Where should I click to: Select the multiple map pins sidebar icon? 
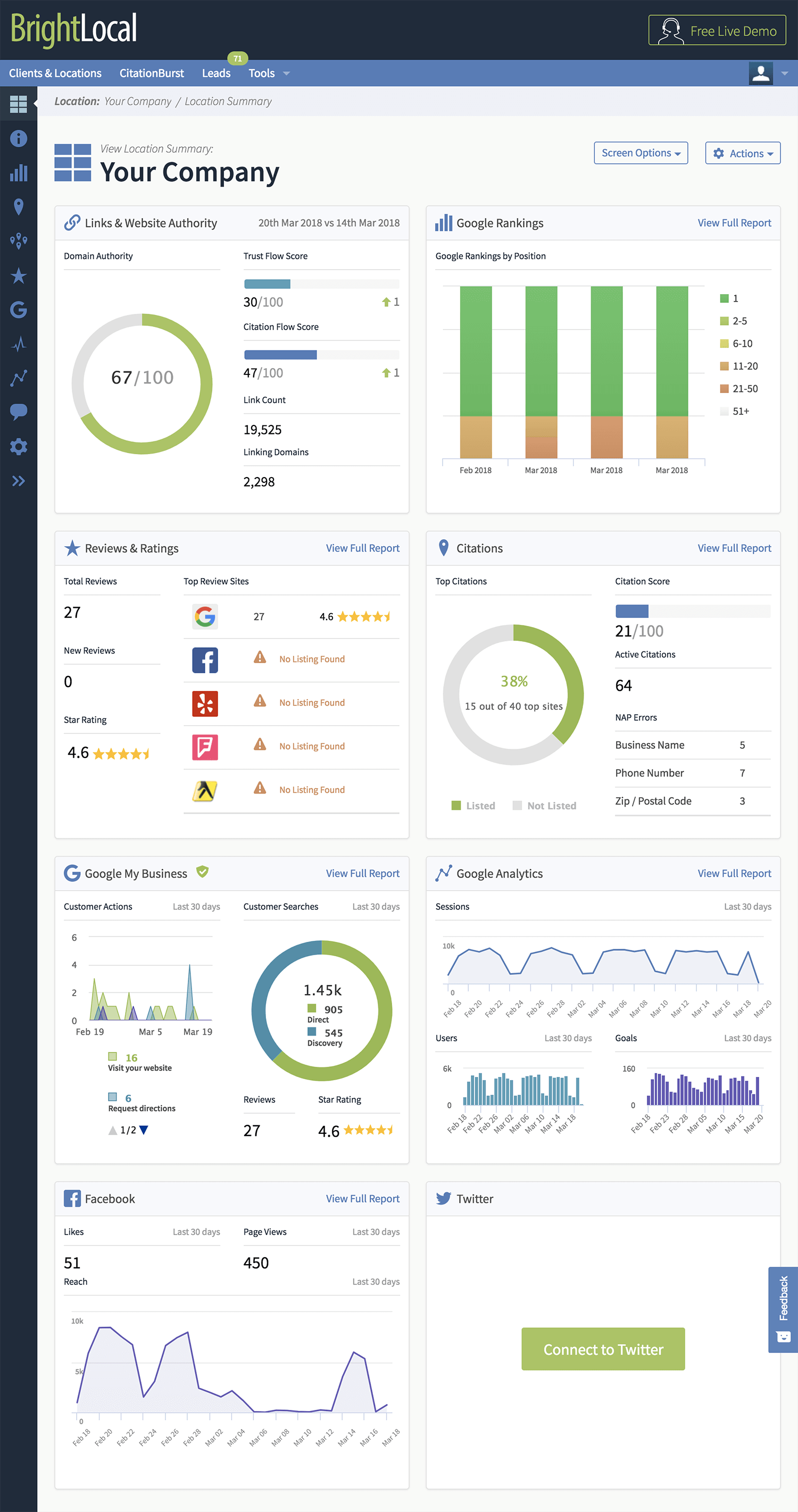18,241
